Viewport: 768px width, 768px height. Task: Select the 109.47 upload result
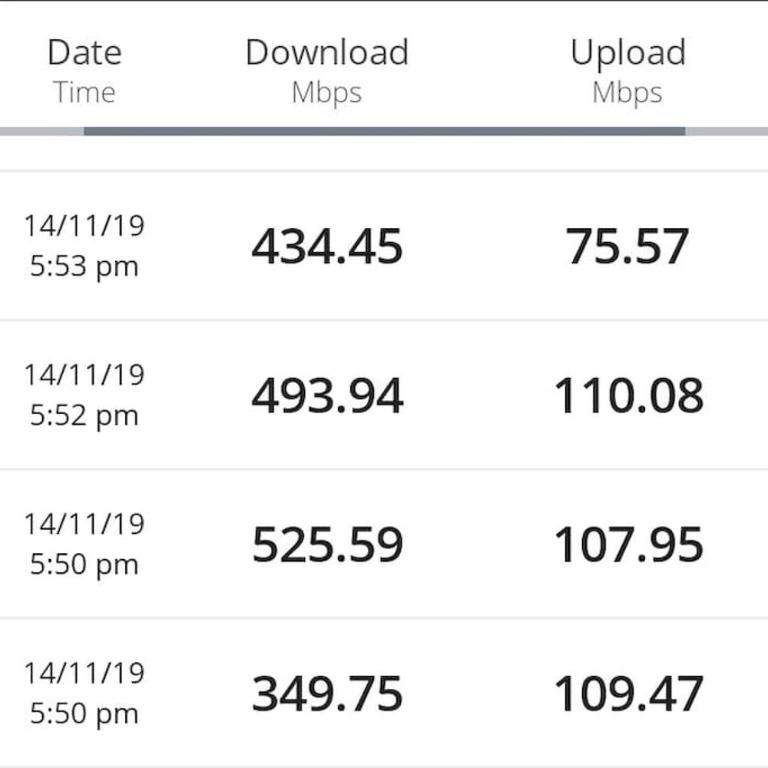[x=628, y=693]
